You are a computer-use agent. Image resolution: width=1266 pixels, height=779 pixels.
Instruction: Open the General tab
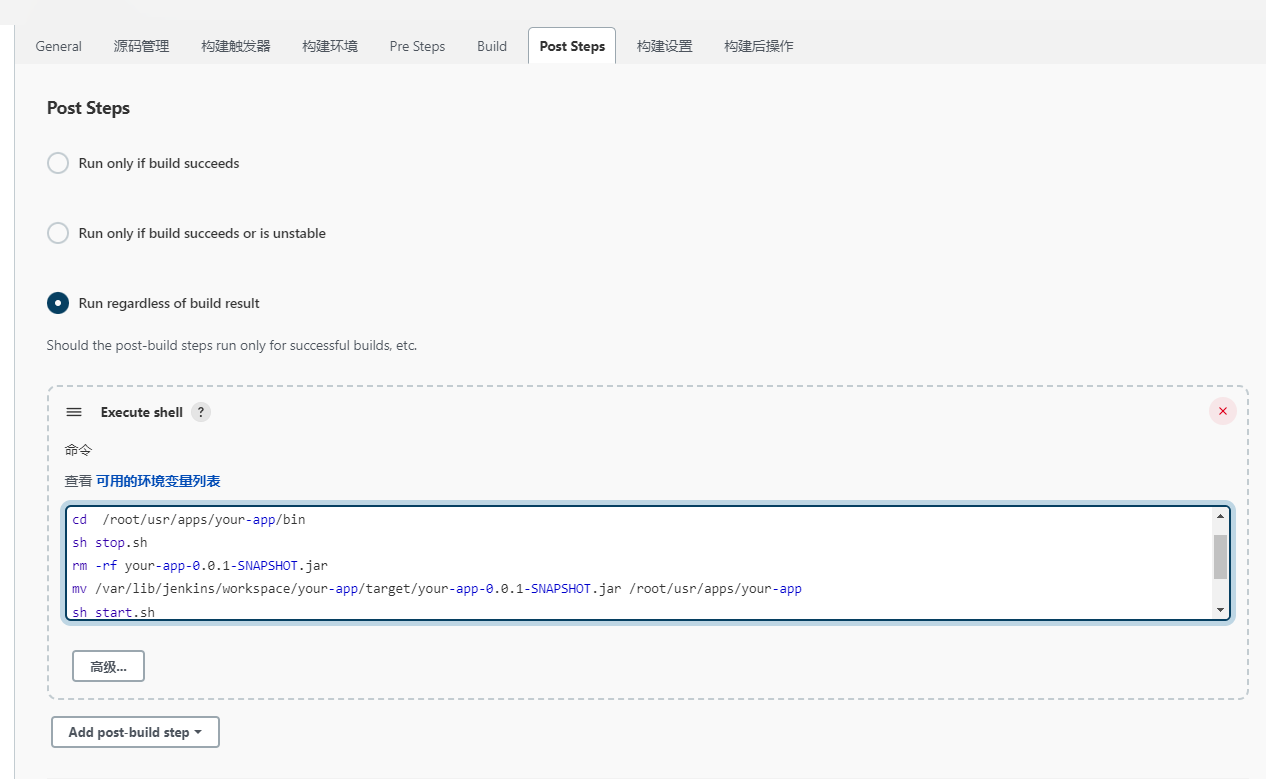(59, 46)
